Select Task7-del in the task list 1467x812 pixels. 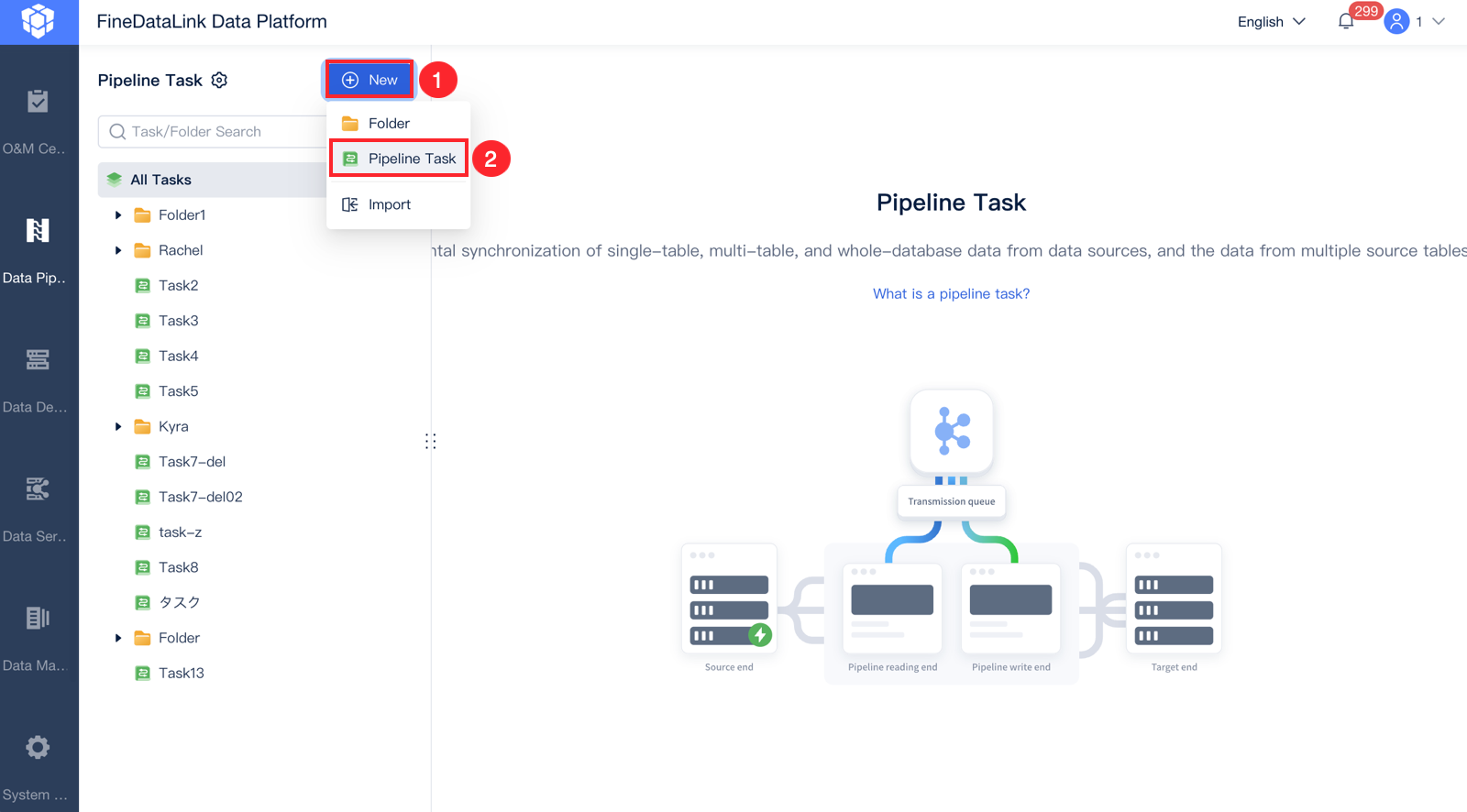pos(192,462)
